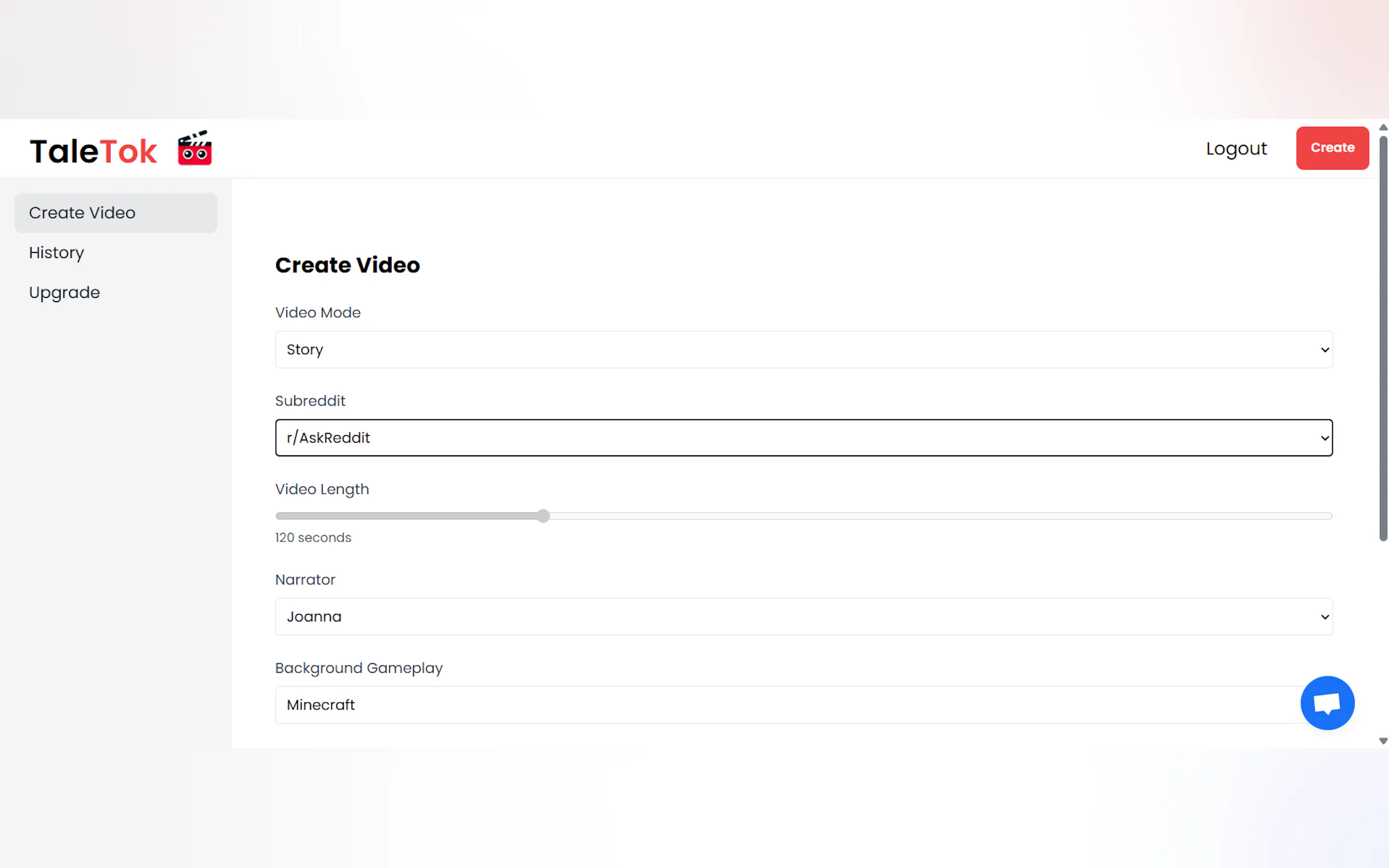The height and width of the screenshot is (868, 1389).
Task: Click the Background Gameplay field label
Action: (358, 668)
